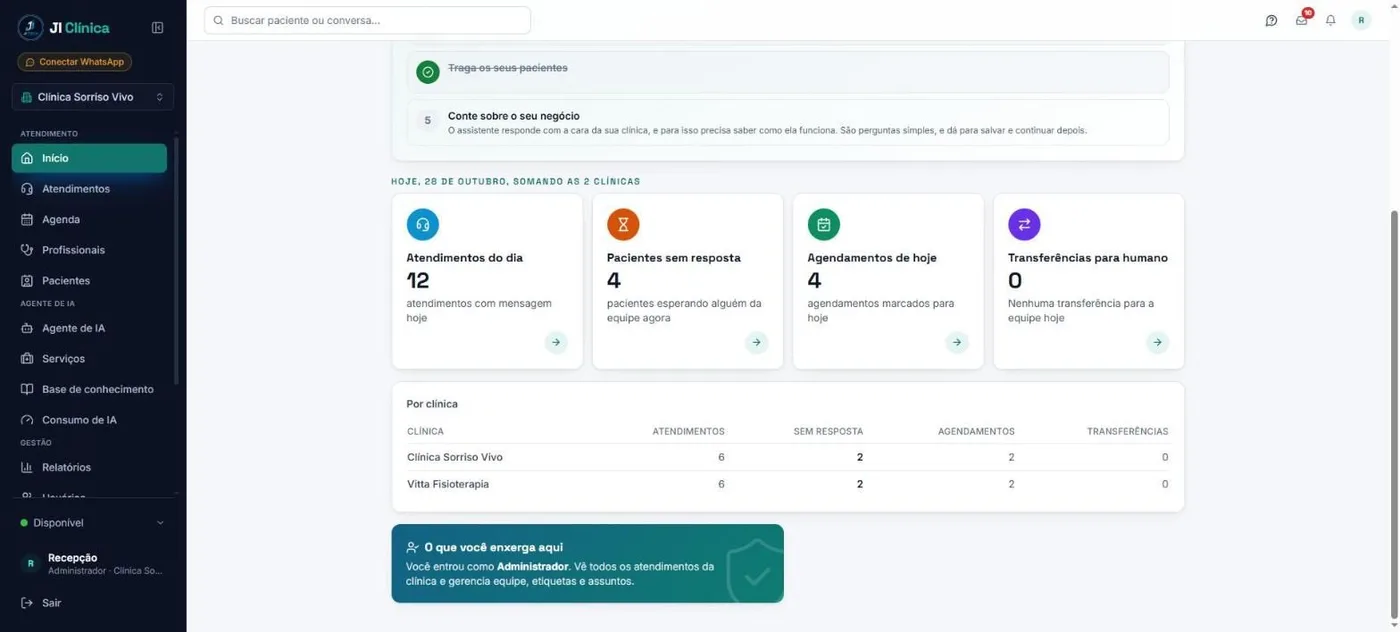Screen dimensions: 1400x632
Task: Open Atendimentos in sidebar
Action: tap(89, 189)
